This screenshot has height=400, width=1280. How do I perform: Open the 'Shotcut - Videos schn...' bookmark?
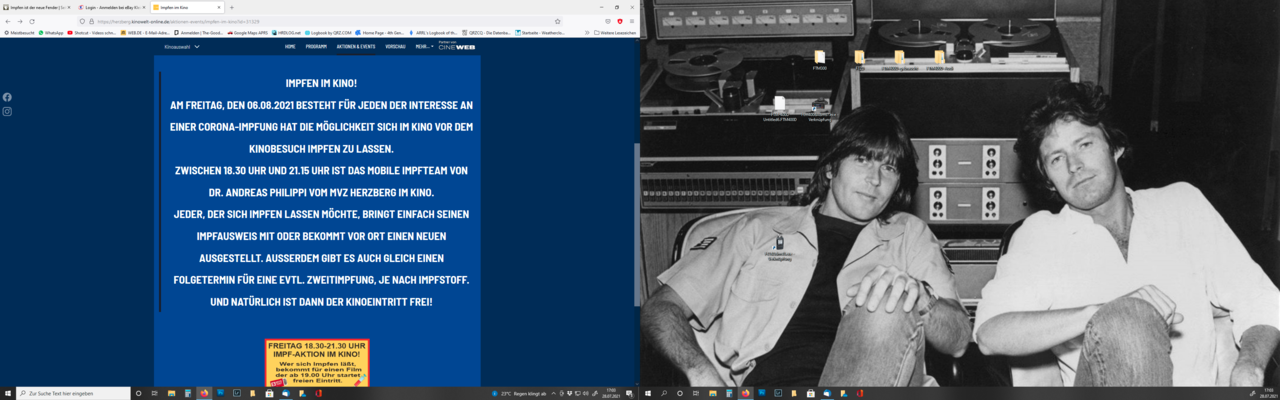coord(91,32)
